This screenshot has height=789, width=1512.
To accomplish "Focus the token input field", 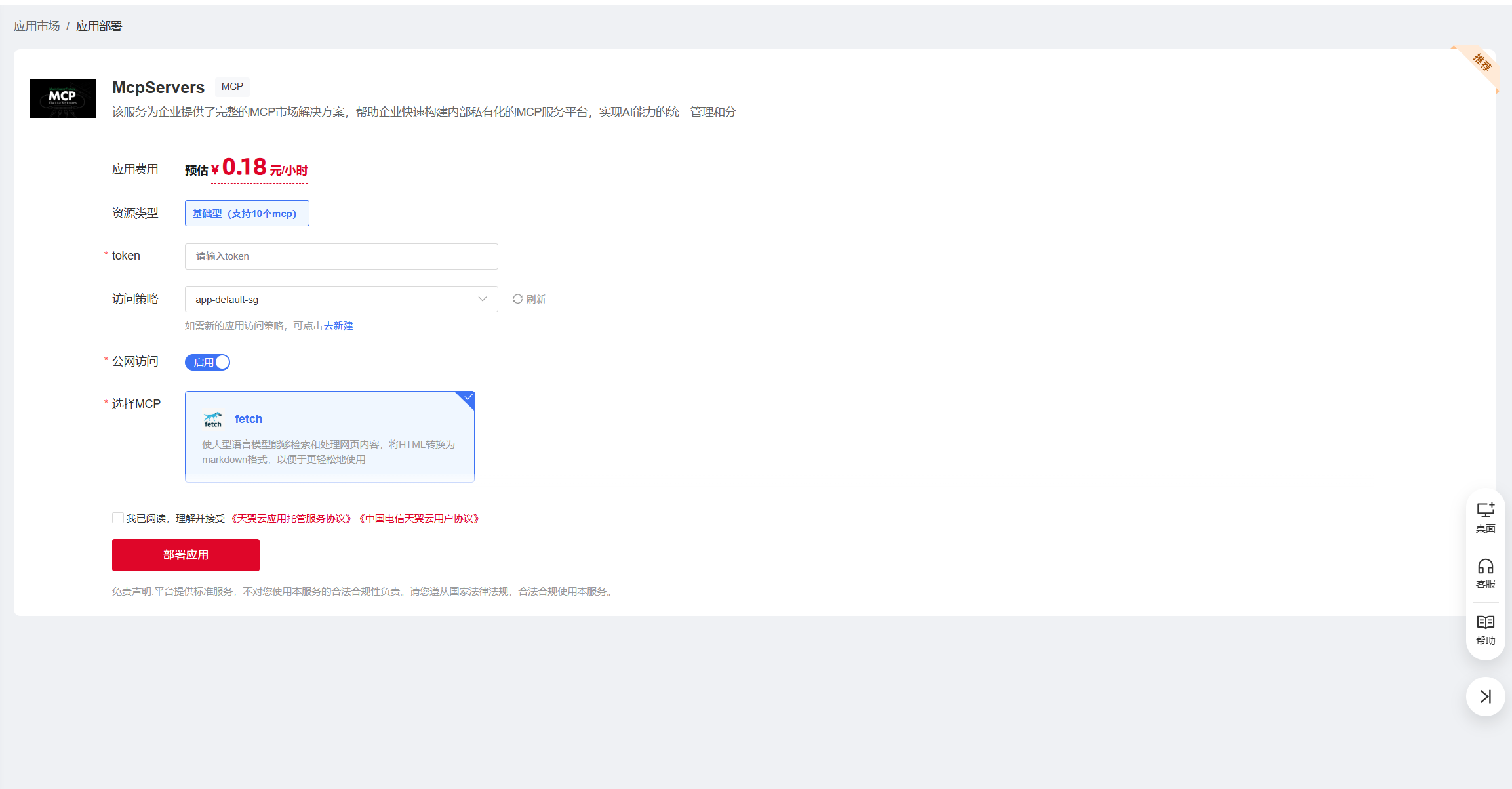I will (x=341, y=256).
